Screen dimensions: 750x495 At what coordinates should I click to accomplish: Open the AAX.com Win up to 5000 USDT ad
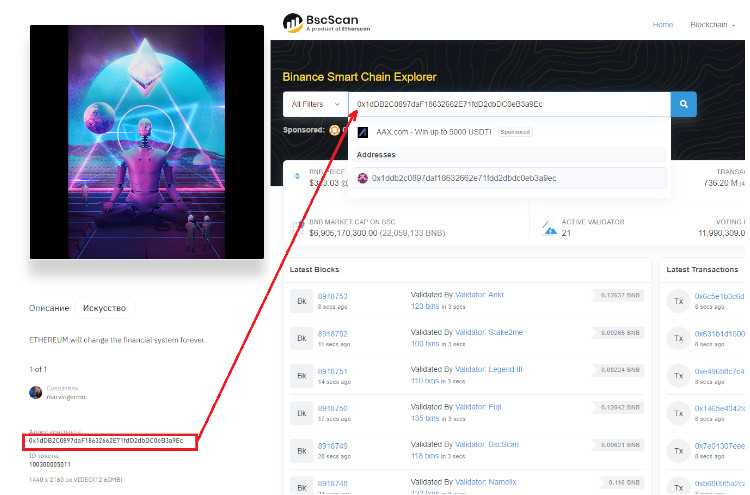pos(434,132)
